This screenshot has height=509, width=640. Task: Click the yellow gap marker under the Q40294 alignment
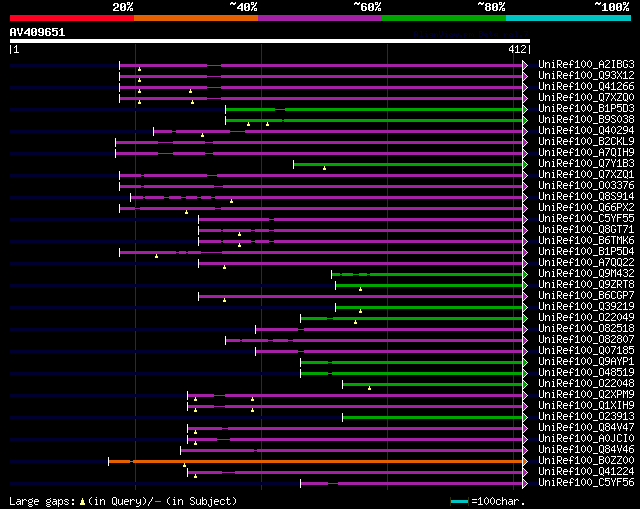(x=202, y=135)
